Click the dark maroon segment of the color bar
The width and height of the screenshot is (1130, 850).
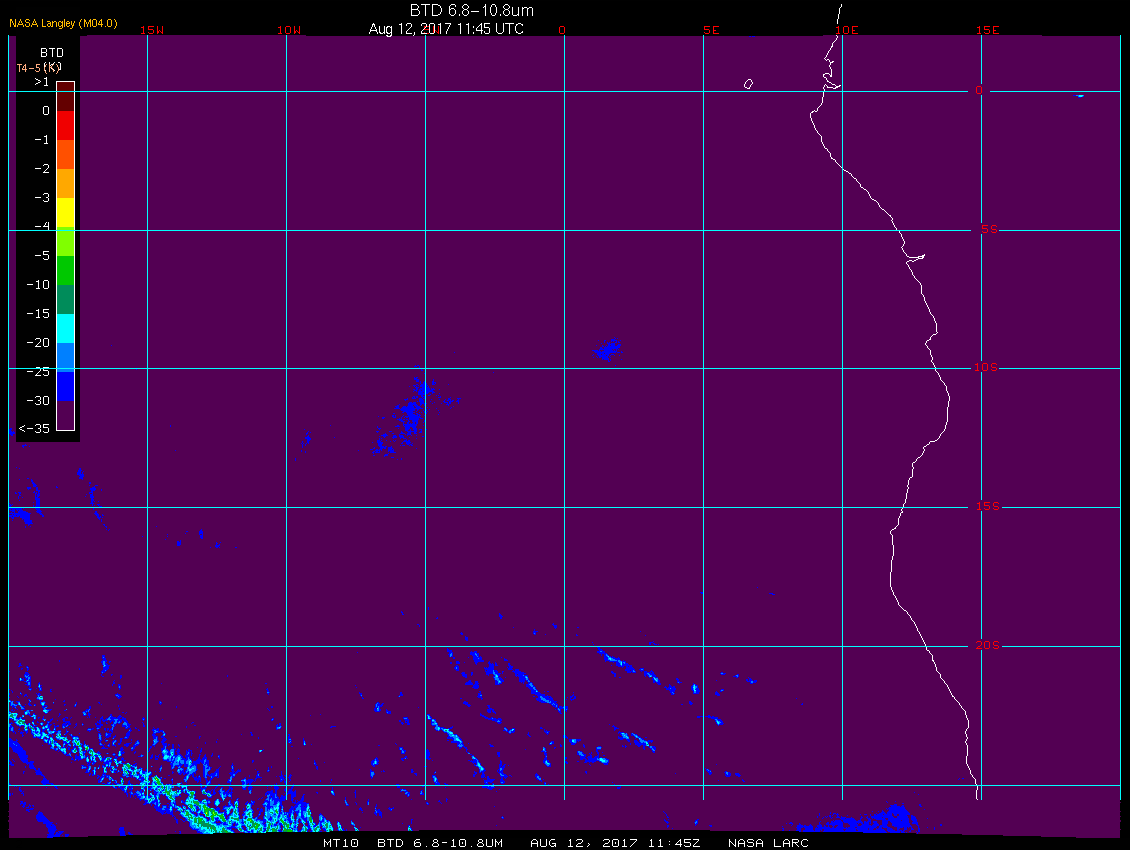coord(66,97)
